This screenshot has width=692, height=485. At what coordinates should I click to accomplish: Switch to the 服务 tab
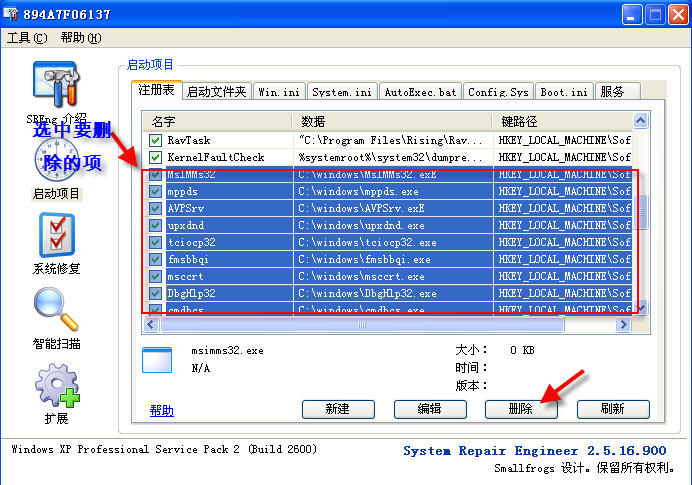coord(617,92)
